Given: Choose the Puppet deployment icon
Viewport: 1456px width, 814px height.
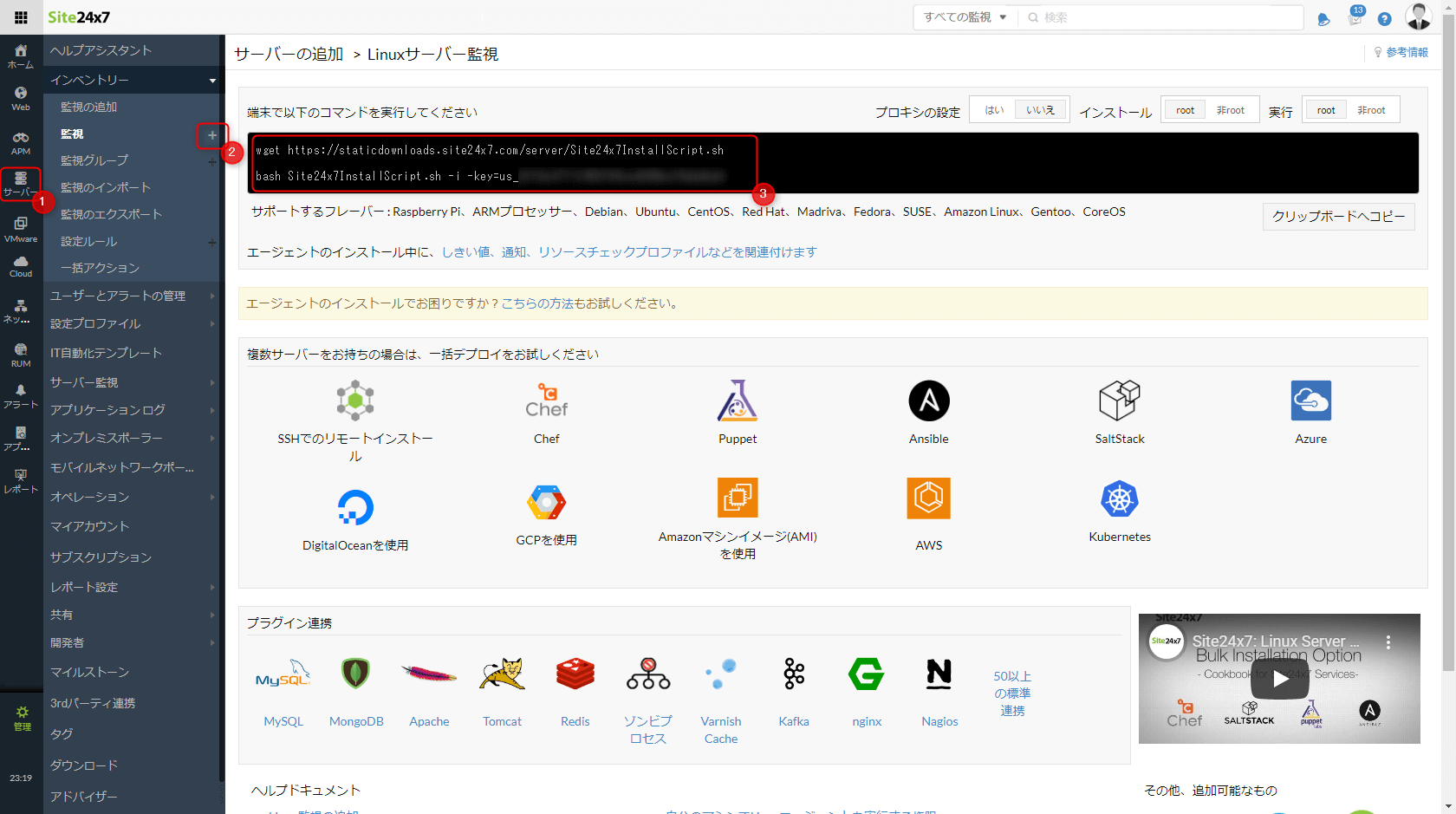Looking at the screenshot, I should (738, 400).
